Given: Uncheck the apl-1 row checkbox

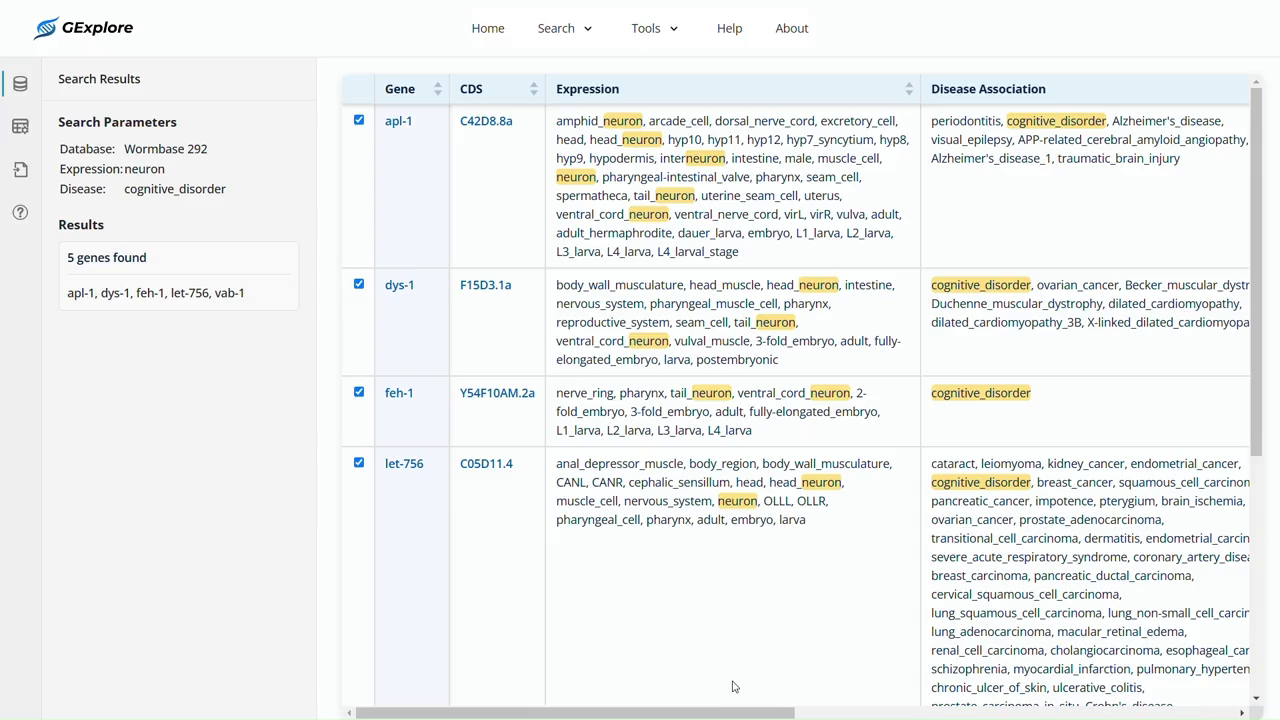Looking at the screenshot, I should [x=359, y=120].
